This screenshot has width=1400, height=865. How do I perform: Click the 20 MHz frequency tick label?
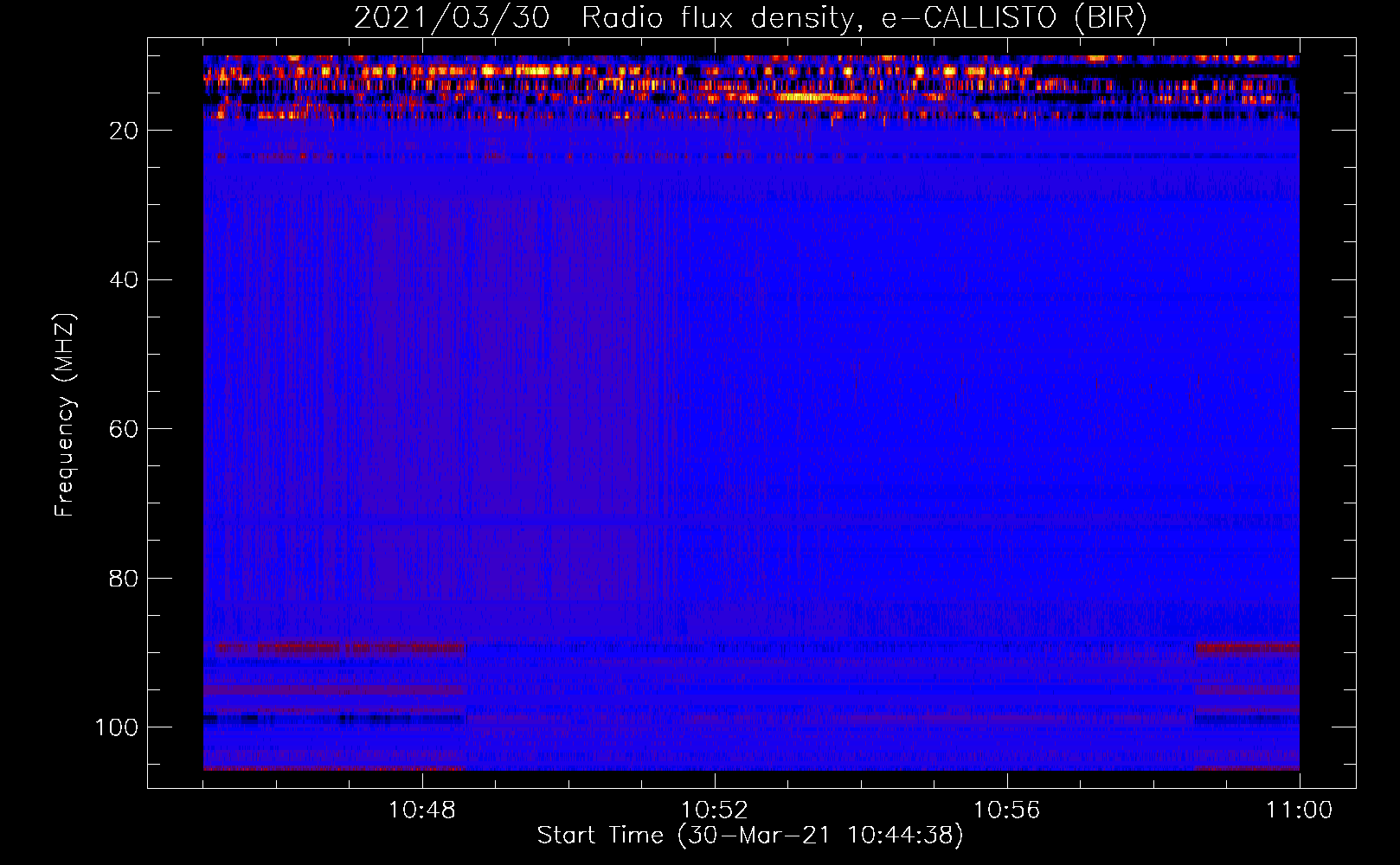pyautogui.click(x=124, y=131)
